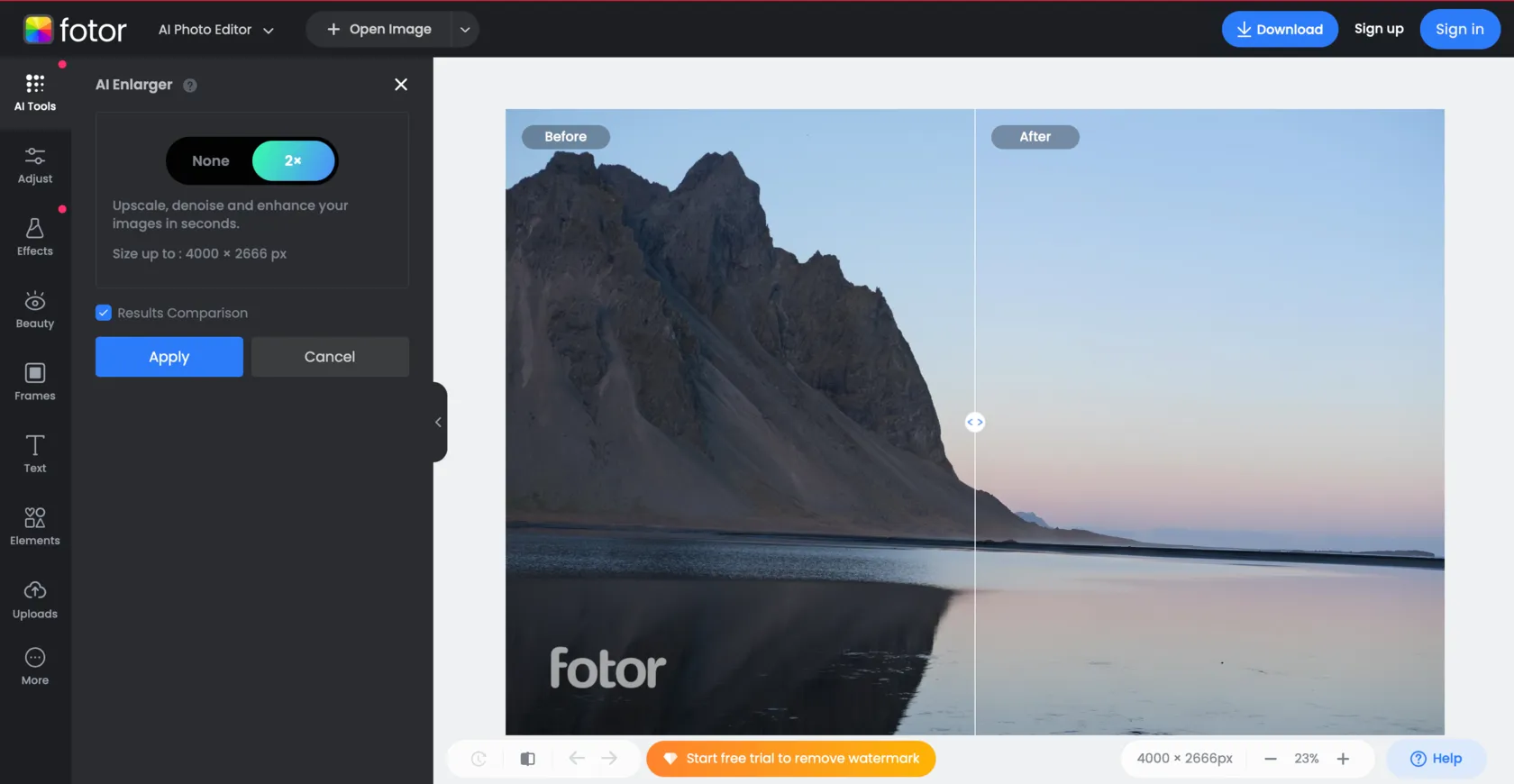Click the Apply button
This screenshot has height=784, width=1514.
click(x=169, y=357)
